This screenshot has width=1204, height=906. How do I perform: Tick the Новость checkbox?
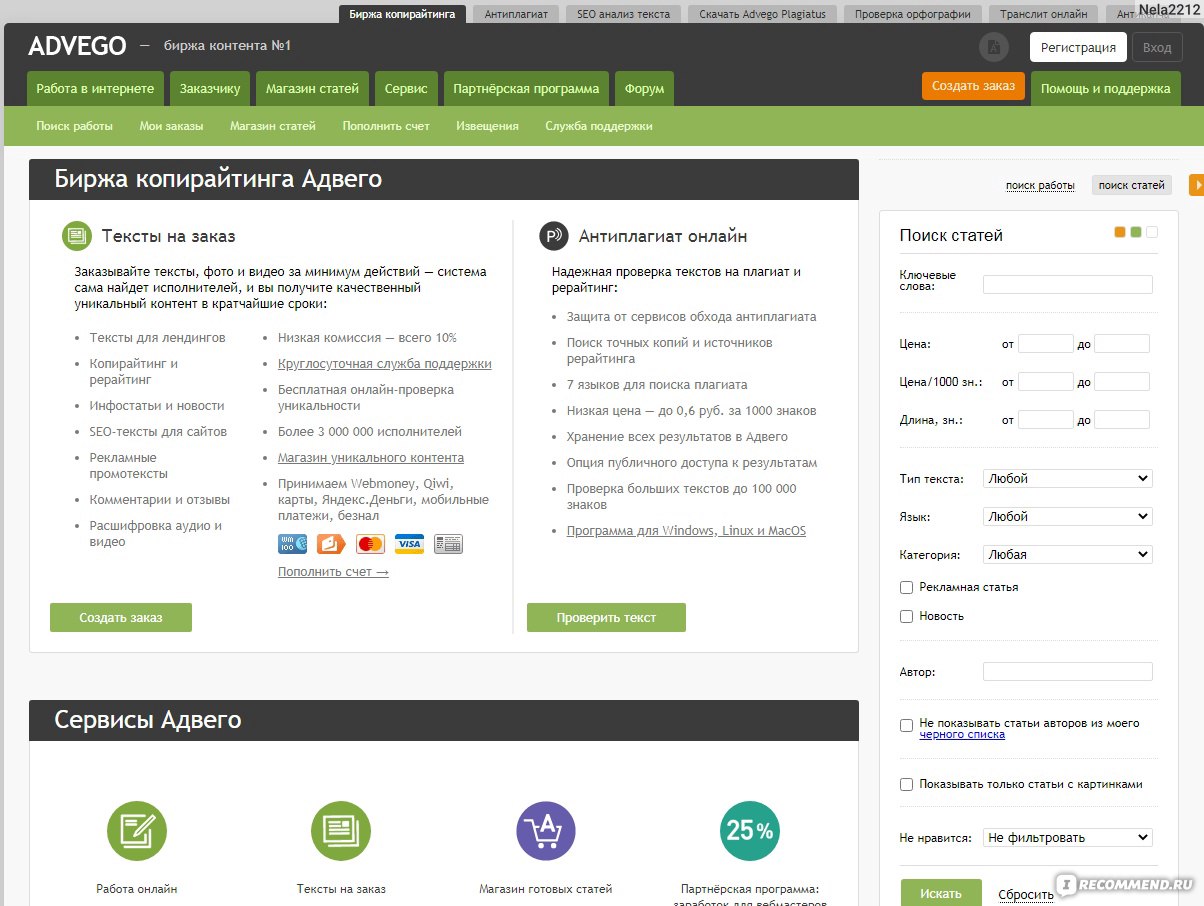906,616
